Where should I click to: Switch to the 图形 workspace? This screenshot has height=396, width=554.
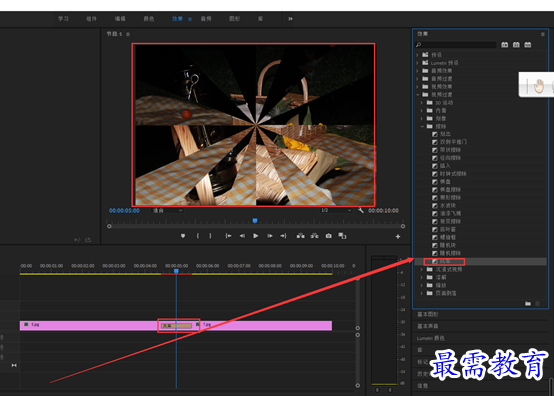pos(235,19)
